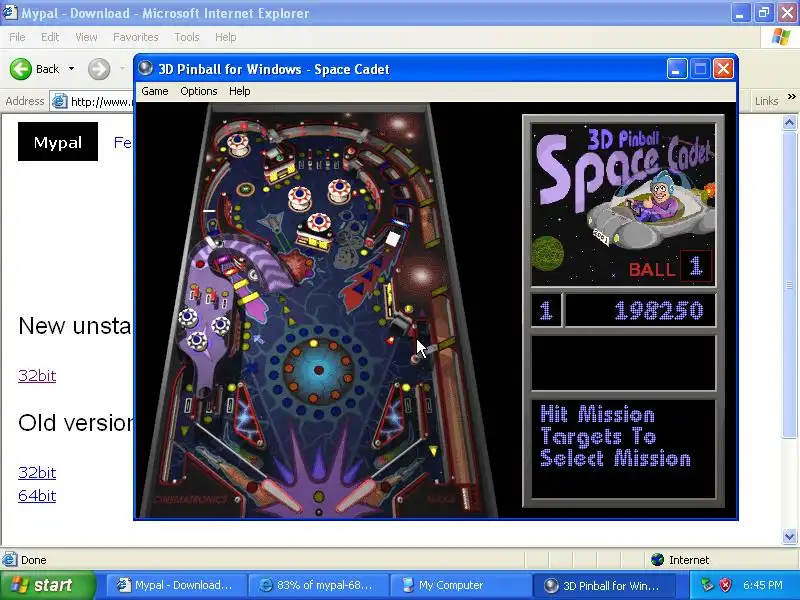Click the Links toolbar label
800x600 pixels.
pos(766,101)
